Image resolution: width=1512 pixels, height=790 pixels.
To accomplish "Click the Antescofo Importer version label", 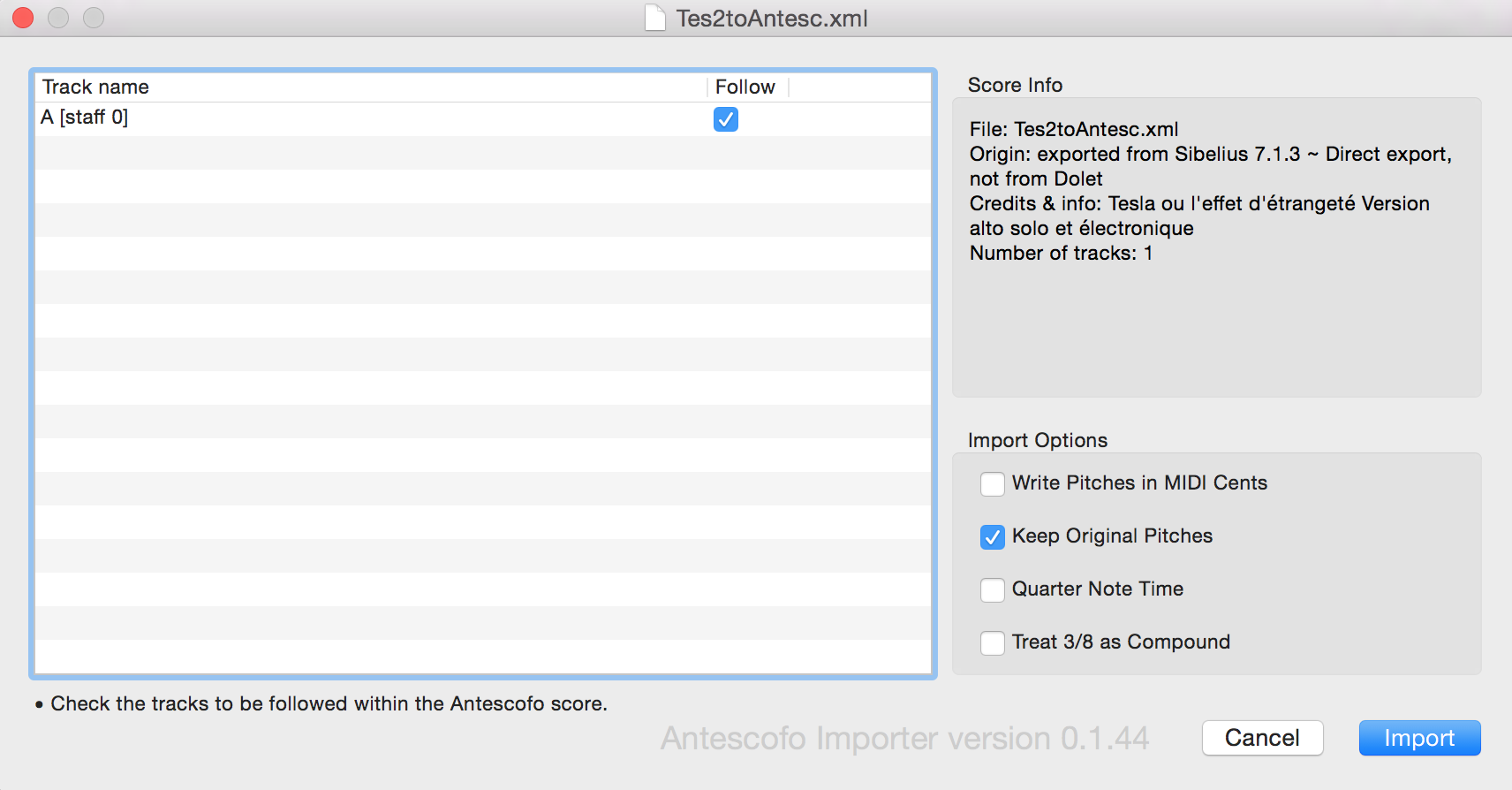I will point(904,738).
